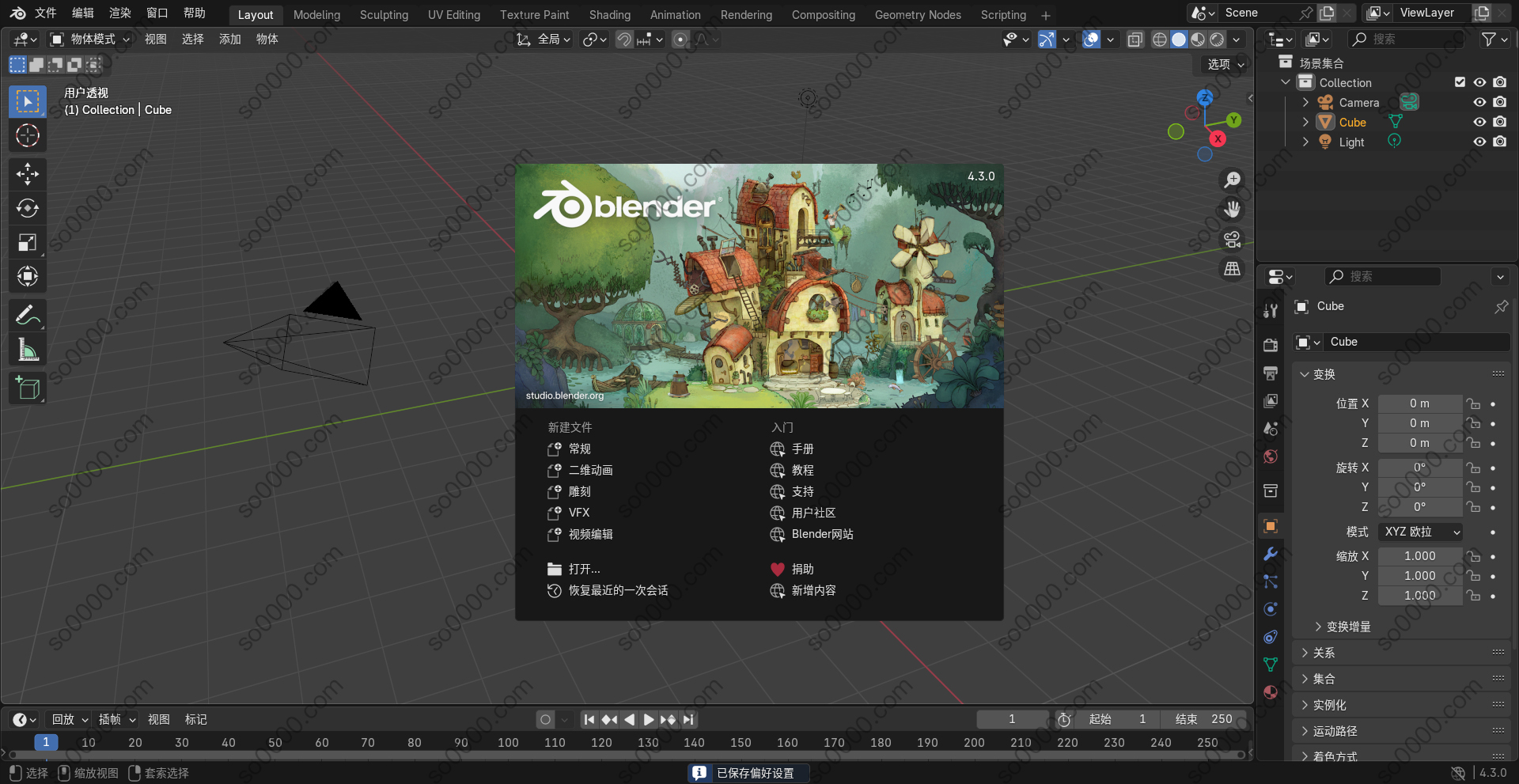Open the Modifiers properties tab
The image size is (1519, 784).
(x=1271, y=554)
